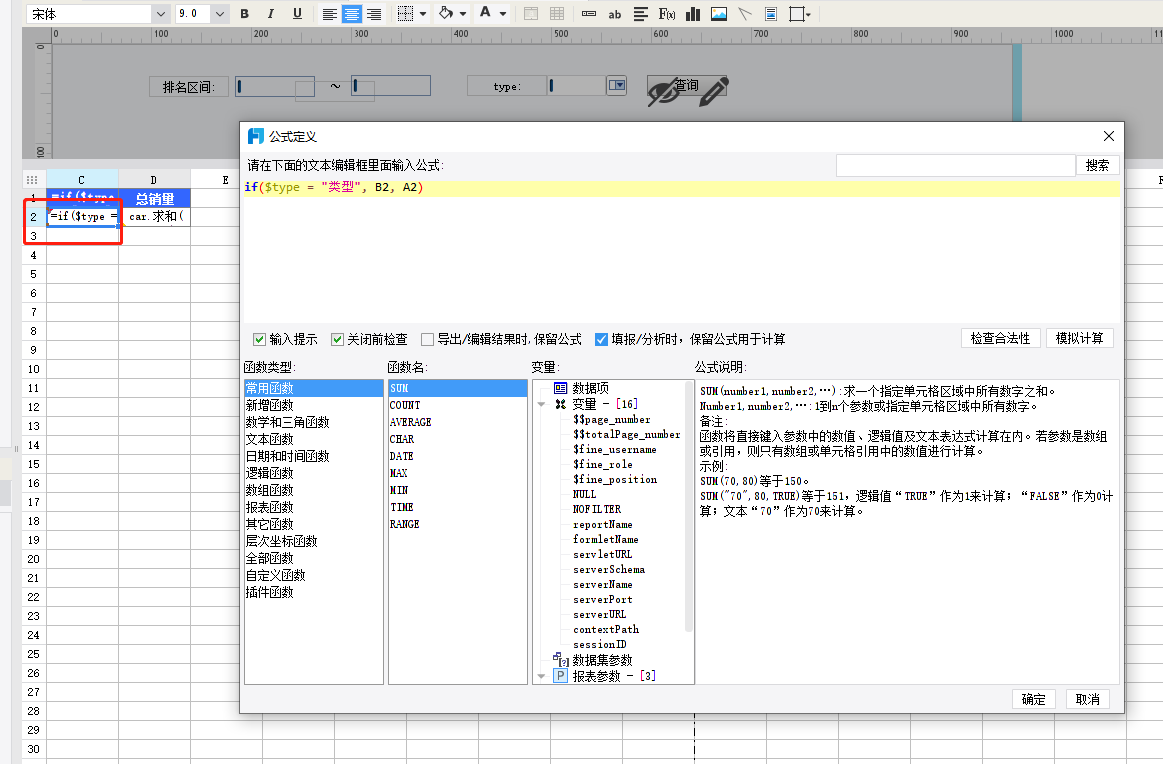This screenshot has height=764, width=1163.
Task: Click the function search input field
Action: 955,165
